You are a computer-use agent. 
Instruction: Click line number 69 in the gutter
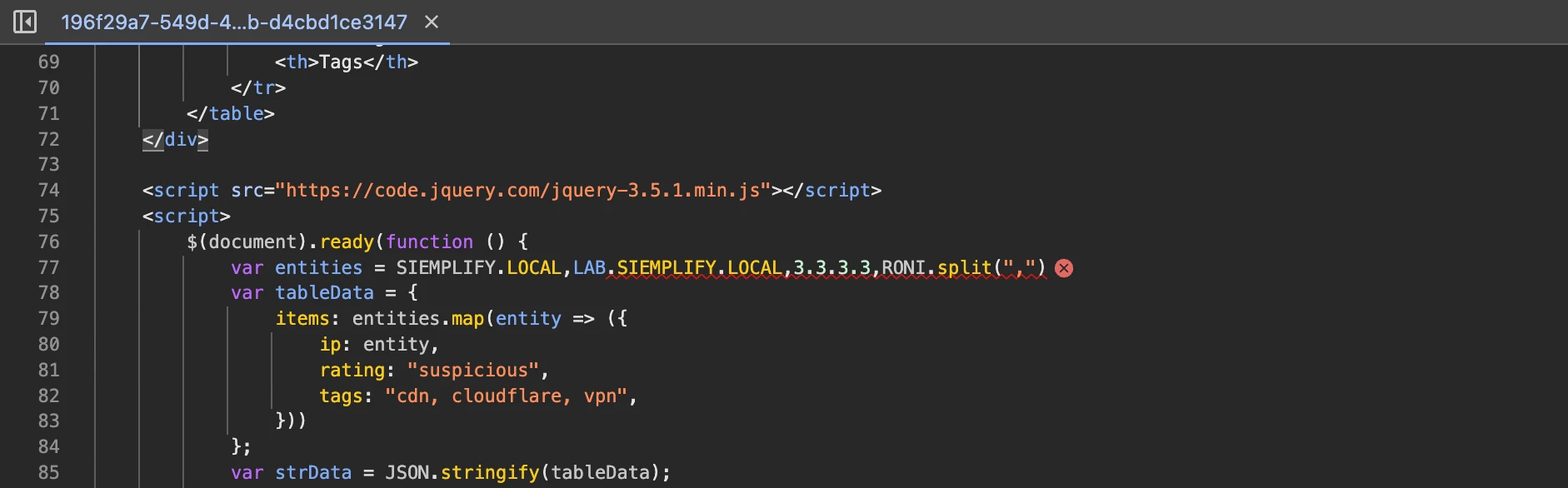[49, 62]
